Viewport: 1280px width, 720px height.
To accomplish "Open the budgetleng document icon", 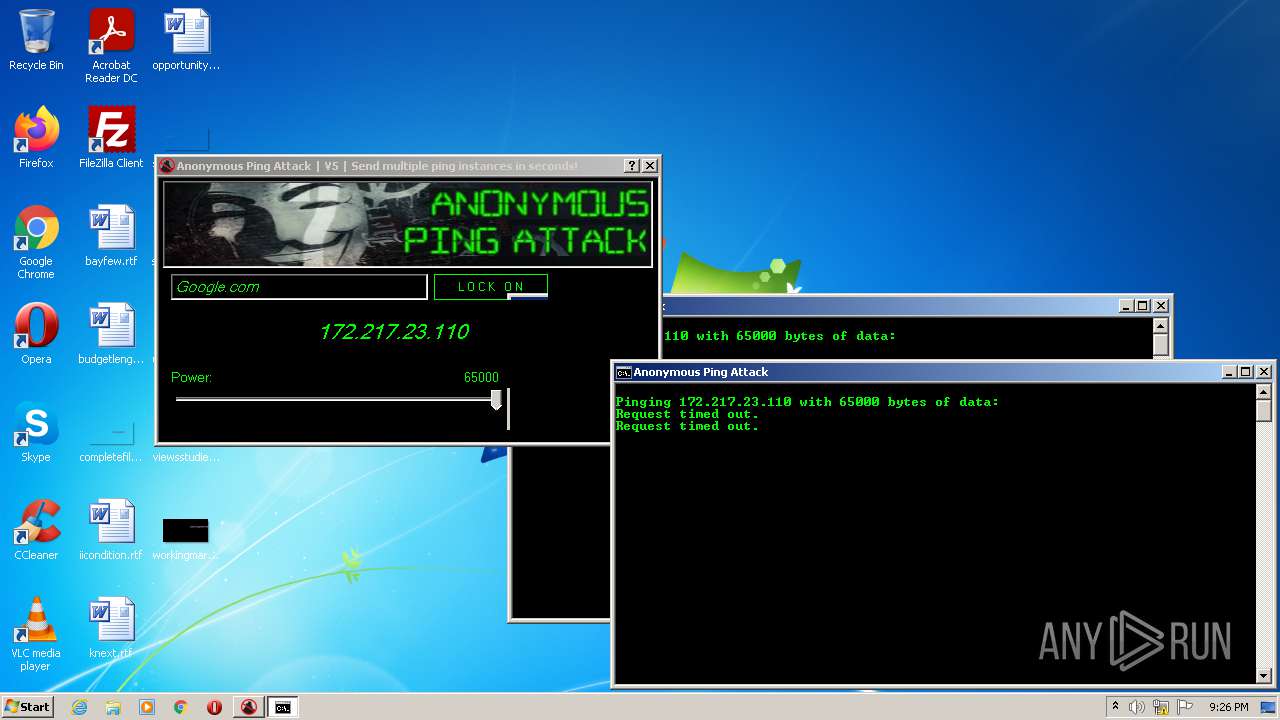I will (111, 334).
